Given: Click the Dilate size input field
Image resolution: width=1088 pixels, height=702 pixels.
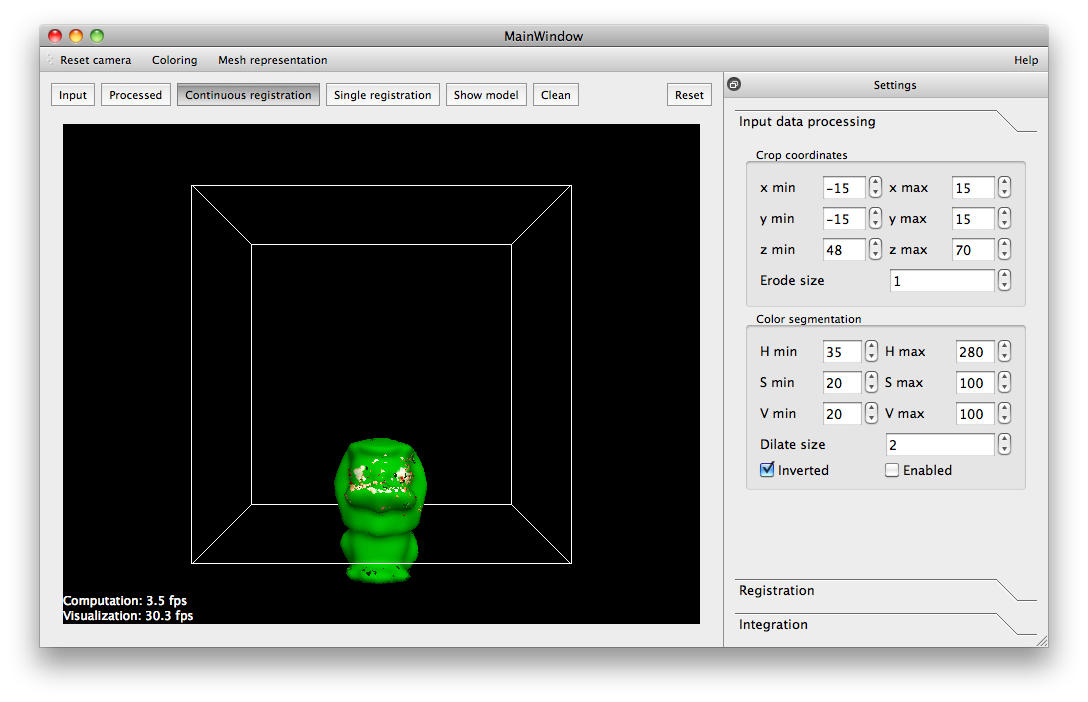Looking at the screenshot, I should (x=940, y=445).
